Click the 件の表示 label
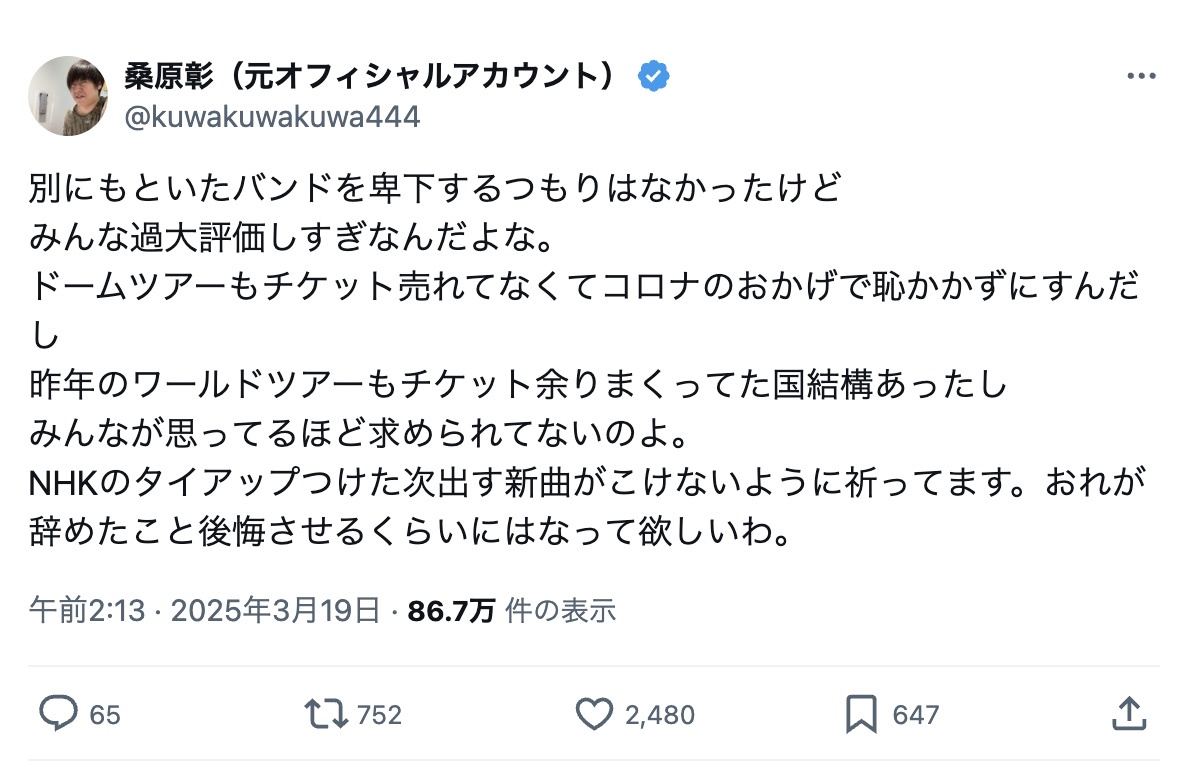Viewport: 1186px width, 782px height. pos(560,610)
